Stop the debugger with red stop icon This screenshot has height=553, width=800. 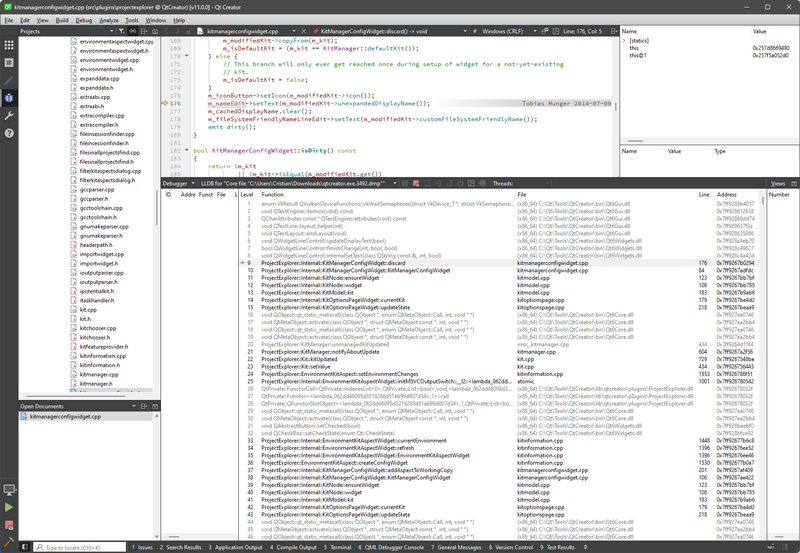[416, 183]
